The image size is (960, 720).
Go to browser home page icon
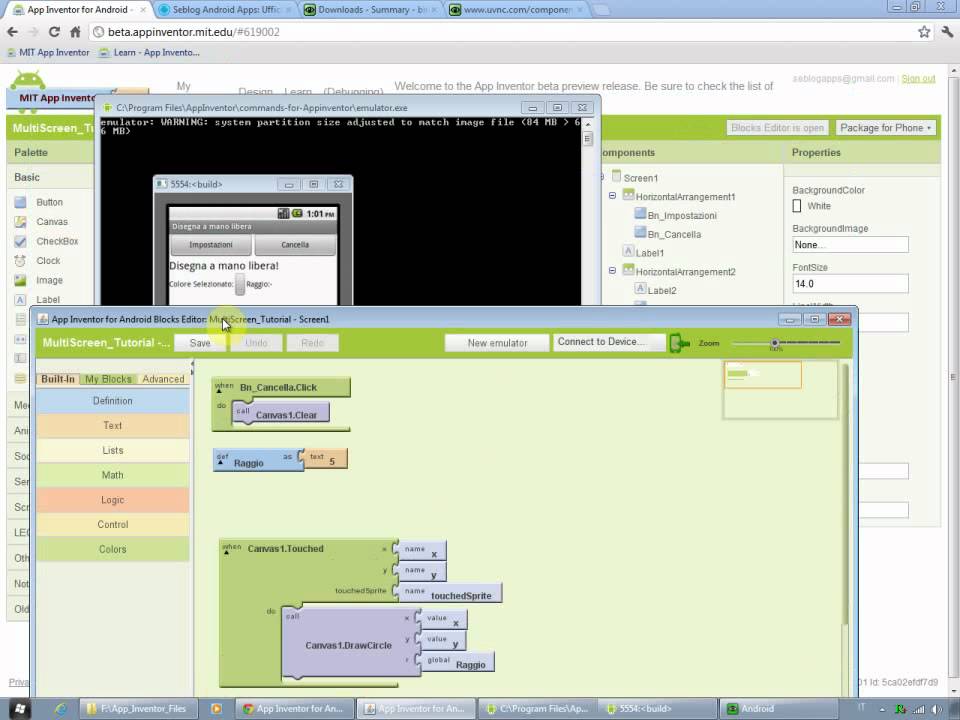[x=75, y=32]
